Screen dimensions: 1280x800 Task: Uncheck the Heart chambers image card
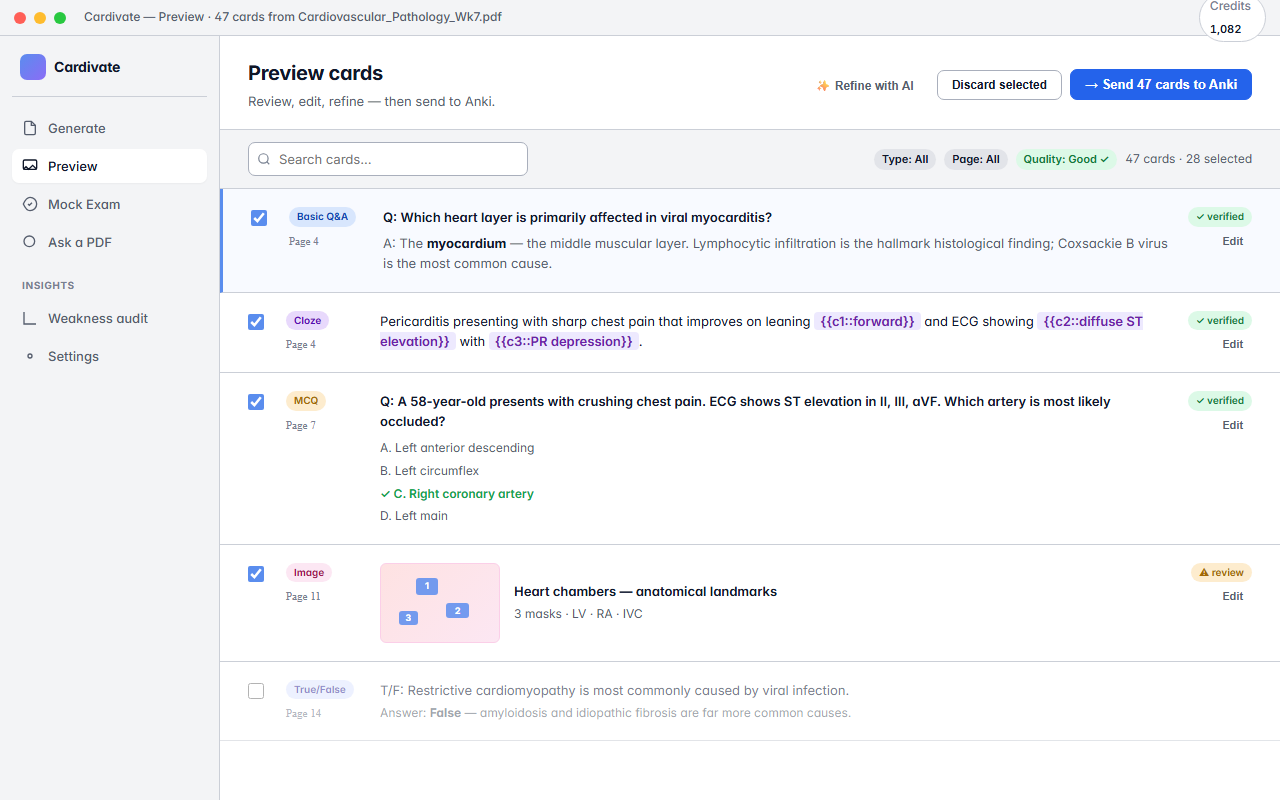pos(256,574)
